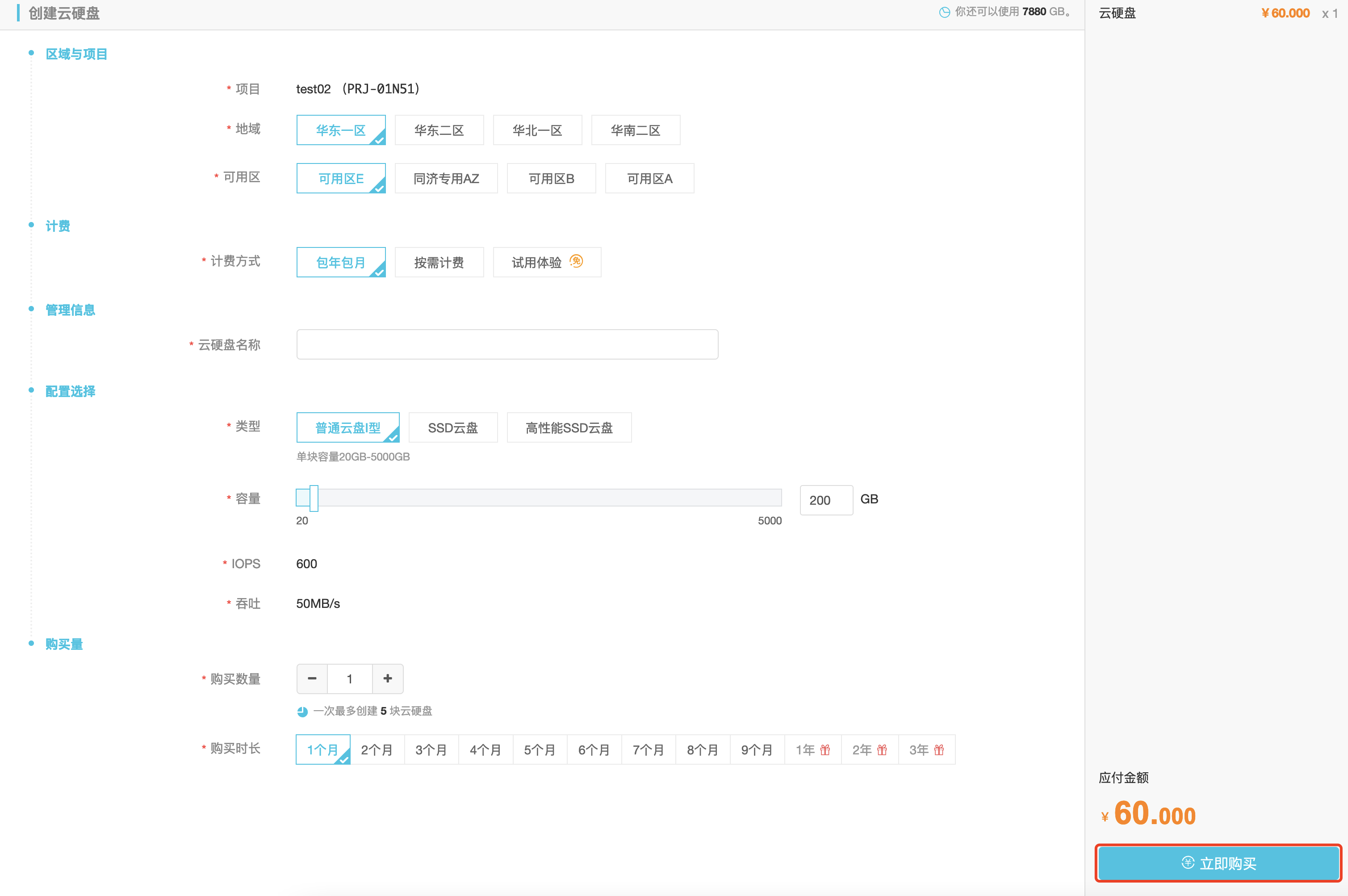Decrease purchase quantity with minus button
This screenshot has width=1348, height=896.
click(x=312, y=678)
